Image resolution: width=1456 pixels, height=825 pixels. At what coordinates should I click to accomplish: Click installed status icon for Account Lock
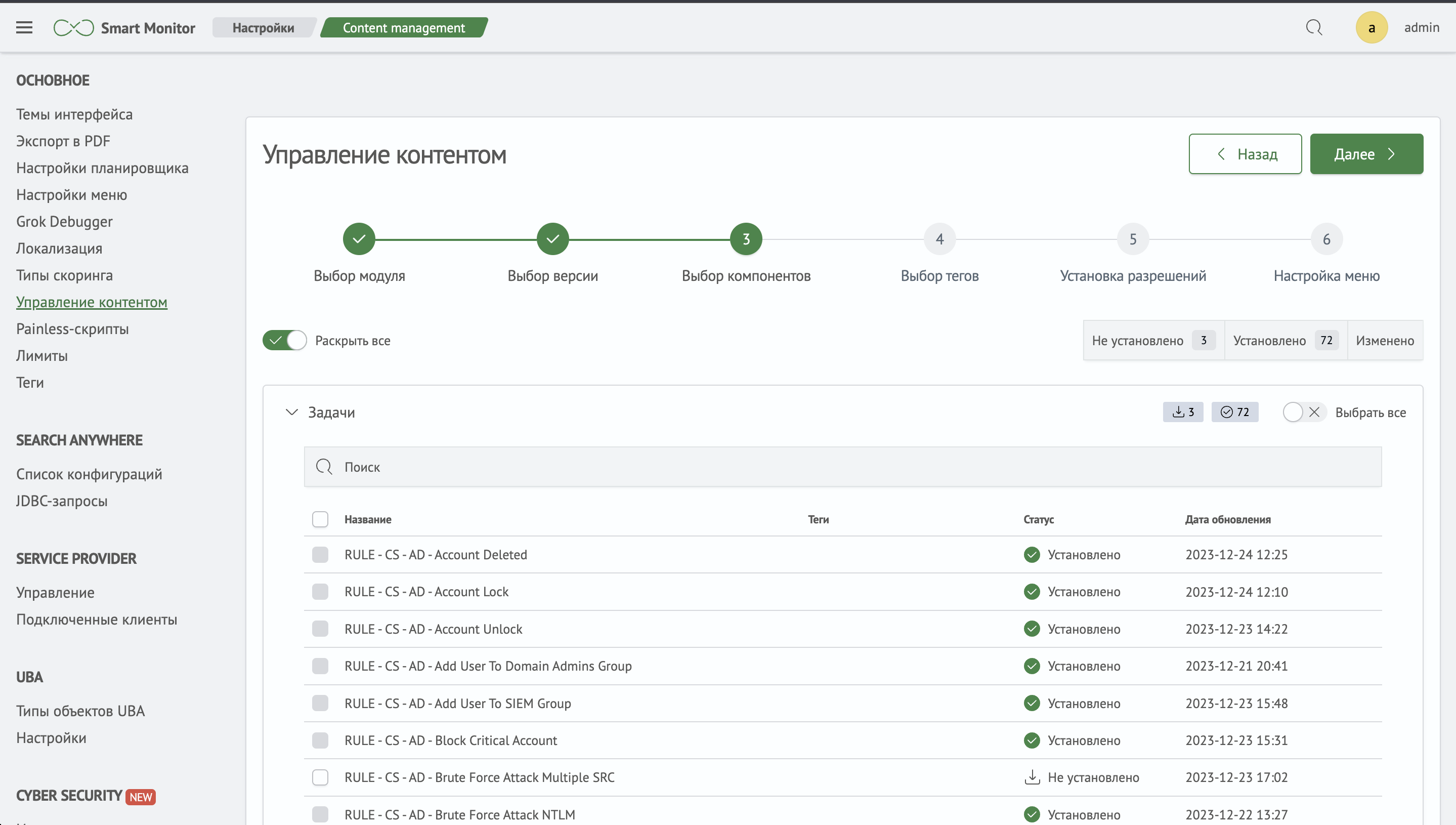pyautogui.click(x=1032, y=592)
